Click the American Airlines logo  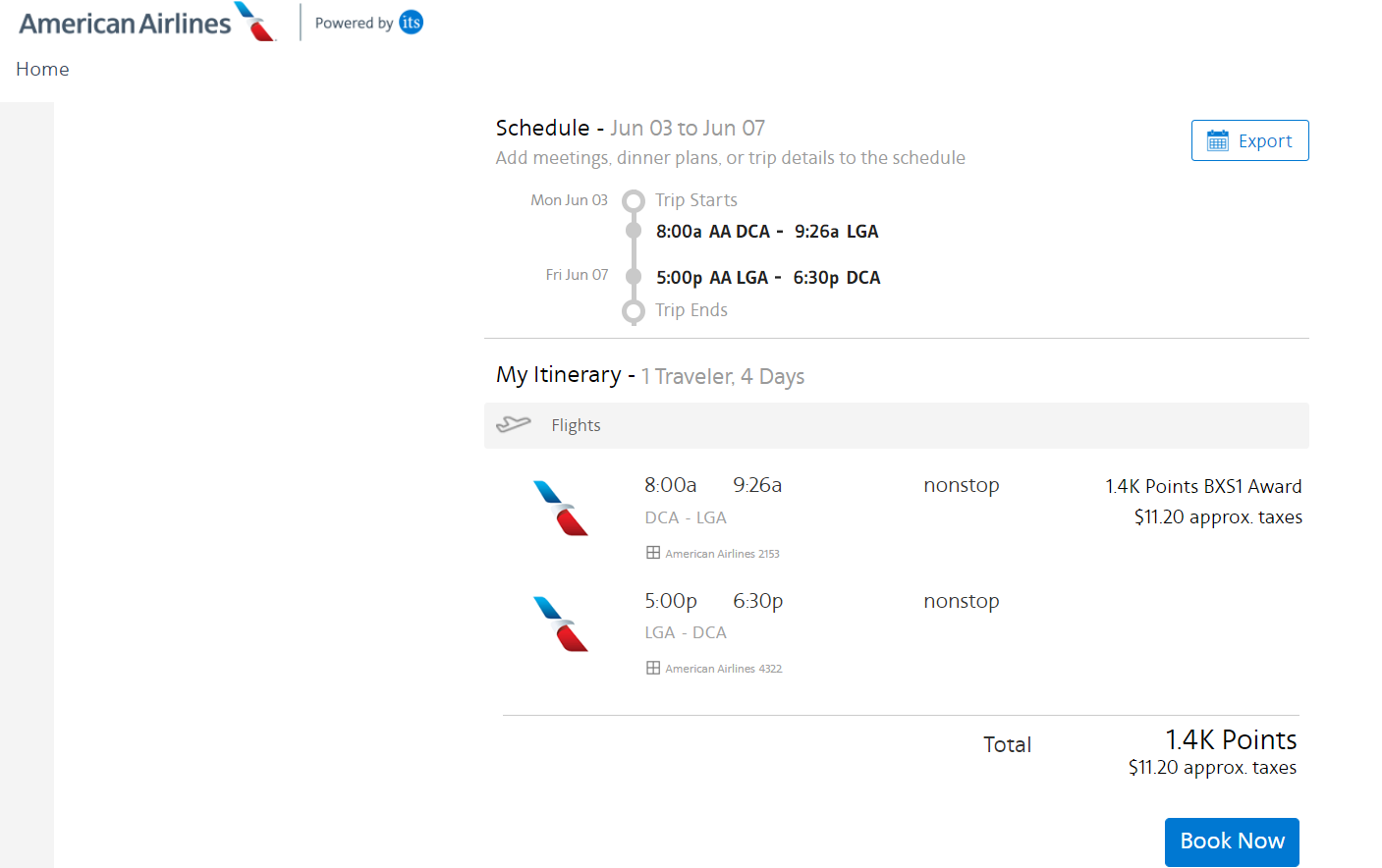147,22
